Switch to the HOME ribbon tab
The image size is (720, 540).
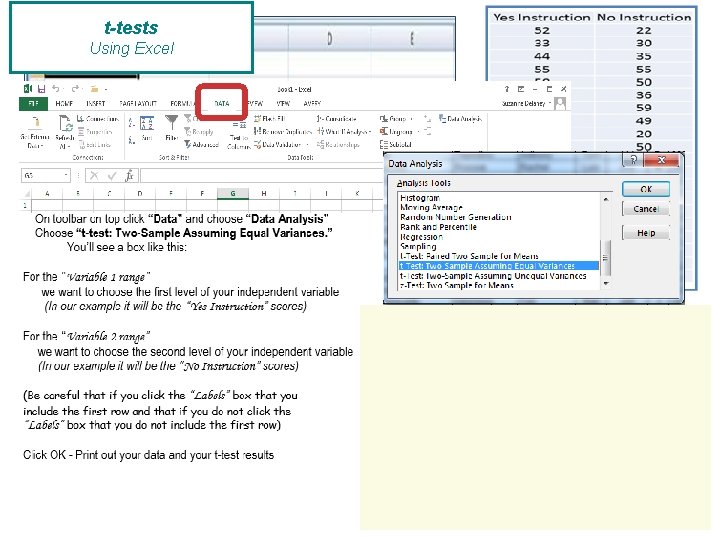(x=64, y=104)
